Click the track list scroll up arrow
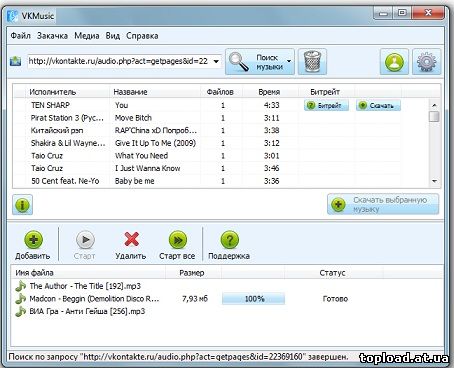The width and height of the screenshot is (454, 368). point(434,105)
